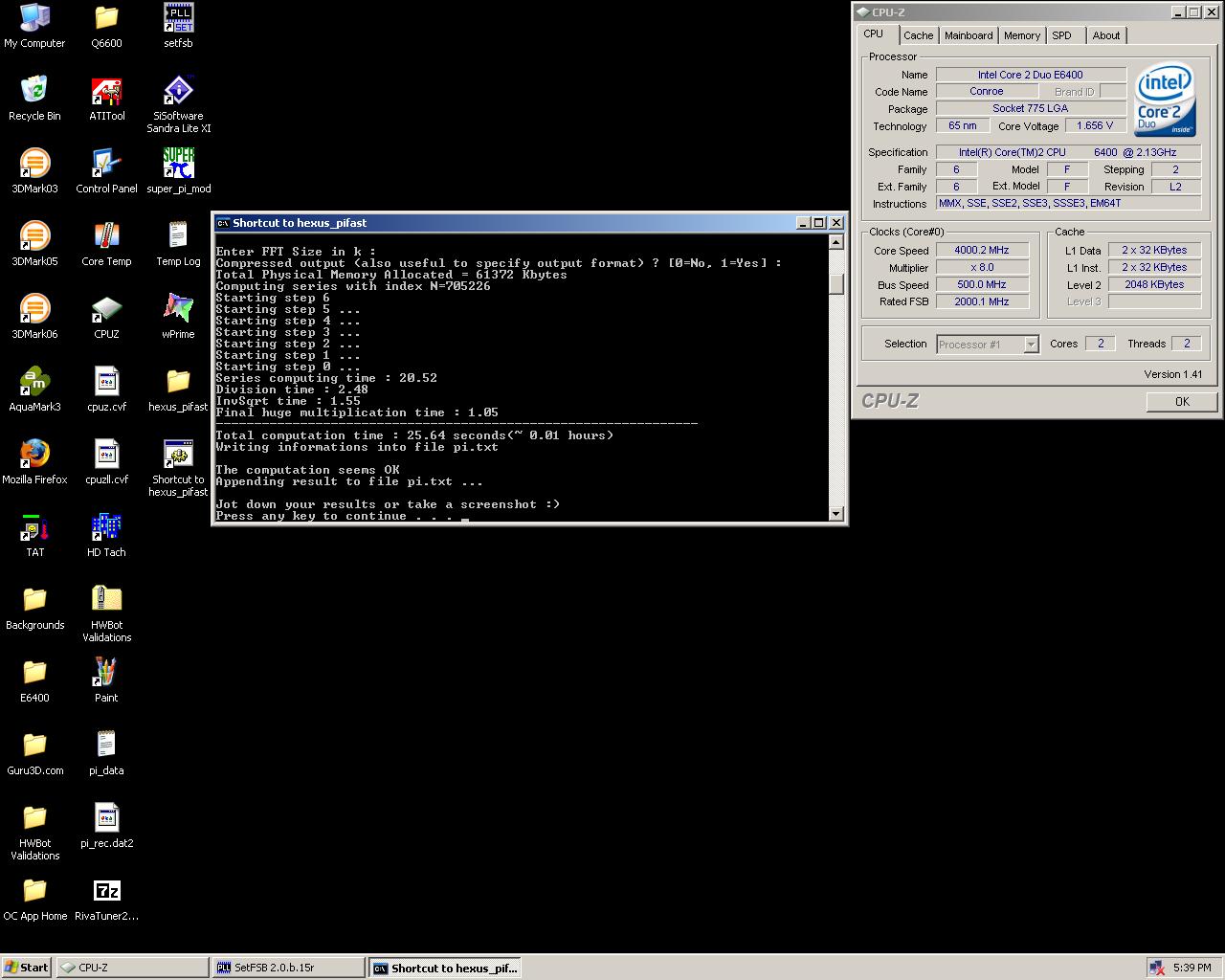Click Core Speed value 4000.2 MHz
The height and width of the screenshot is (980, 1225).
(x=982, y=250)
